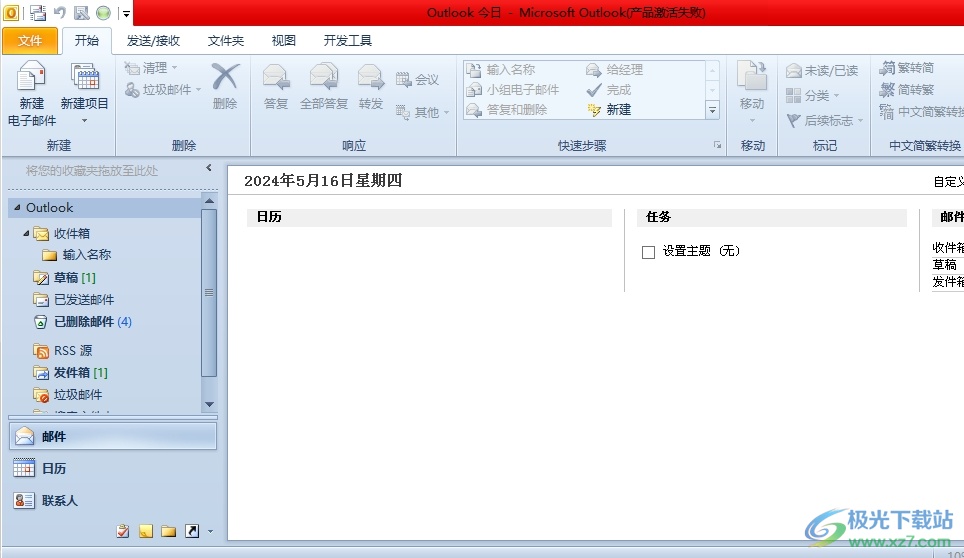Click Unread/Read (未读/已读) envelope icon
964x558 pixels.
pos(794,71)
